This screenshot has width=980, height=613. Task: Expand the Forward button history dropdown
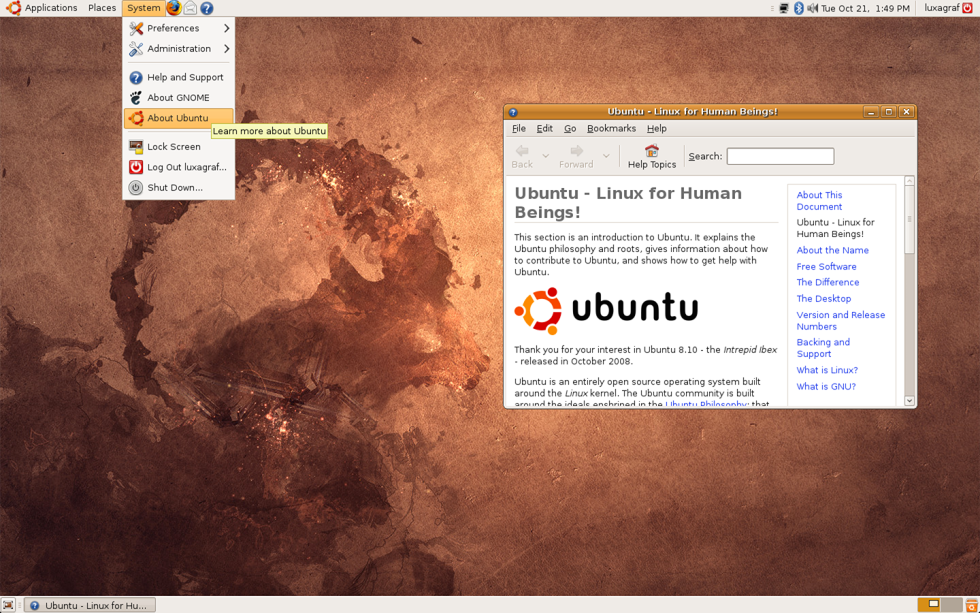click(x=604, y=157)
